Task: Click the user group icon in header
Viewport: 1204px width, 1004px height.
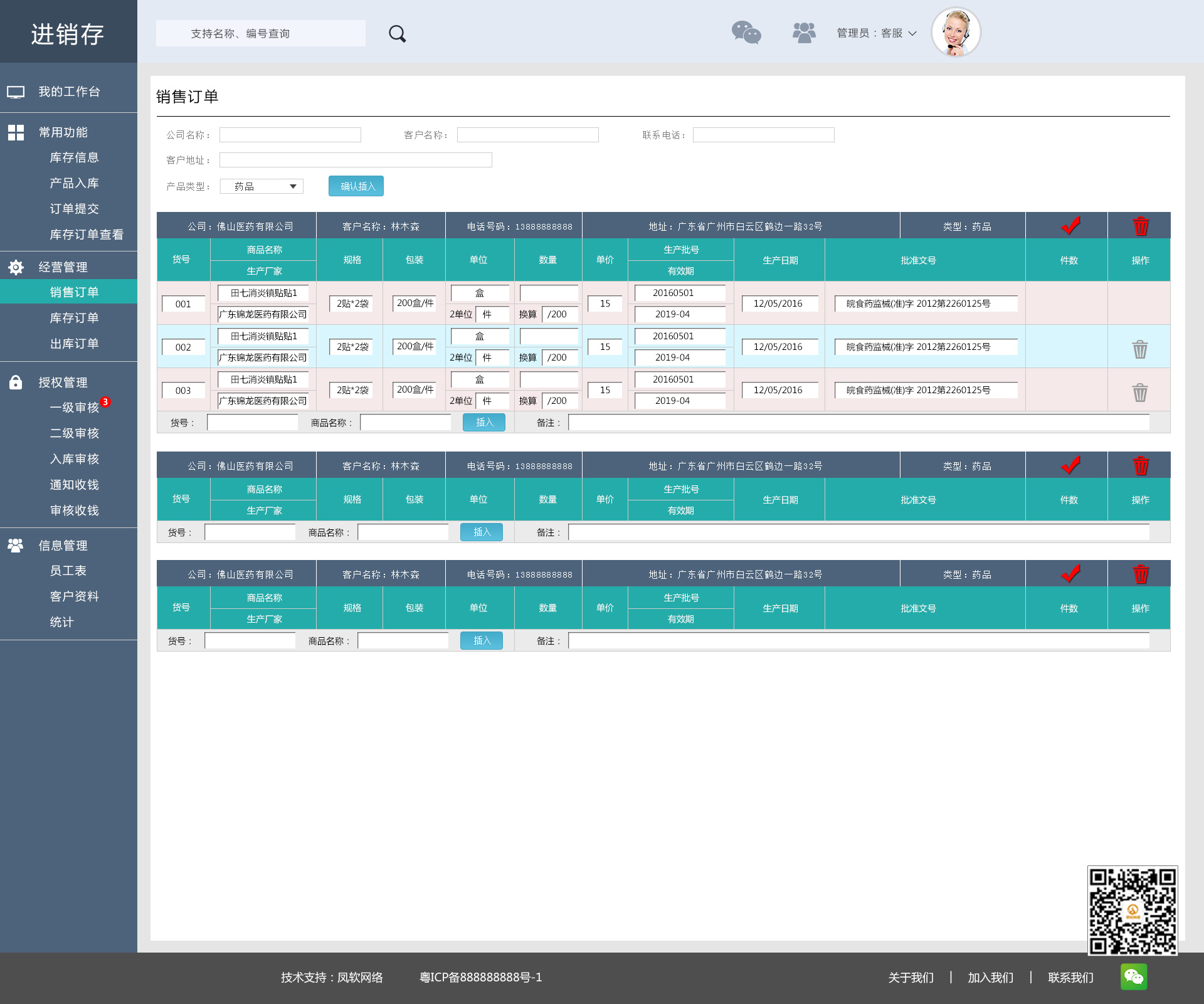Action: [x=804, y=33]
